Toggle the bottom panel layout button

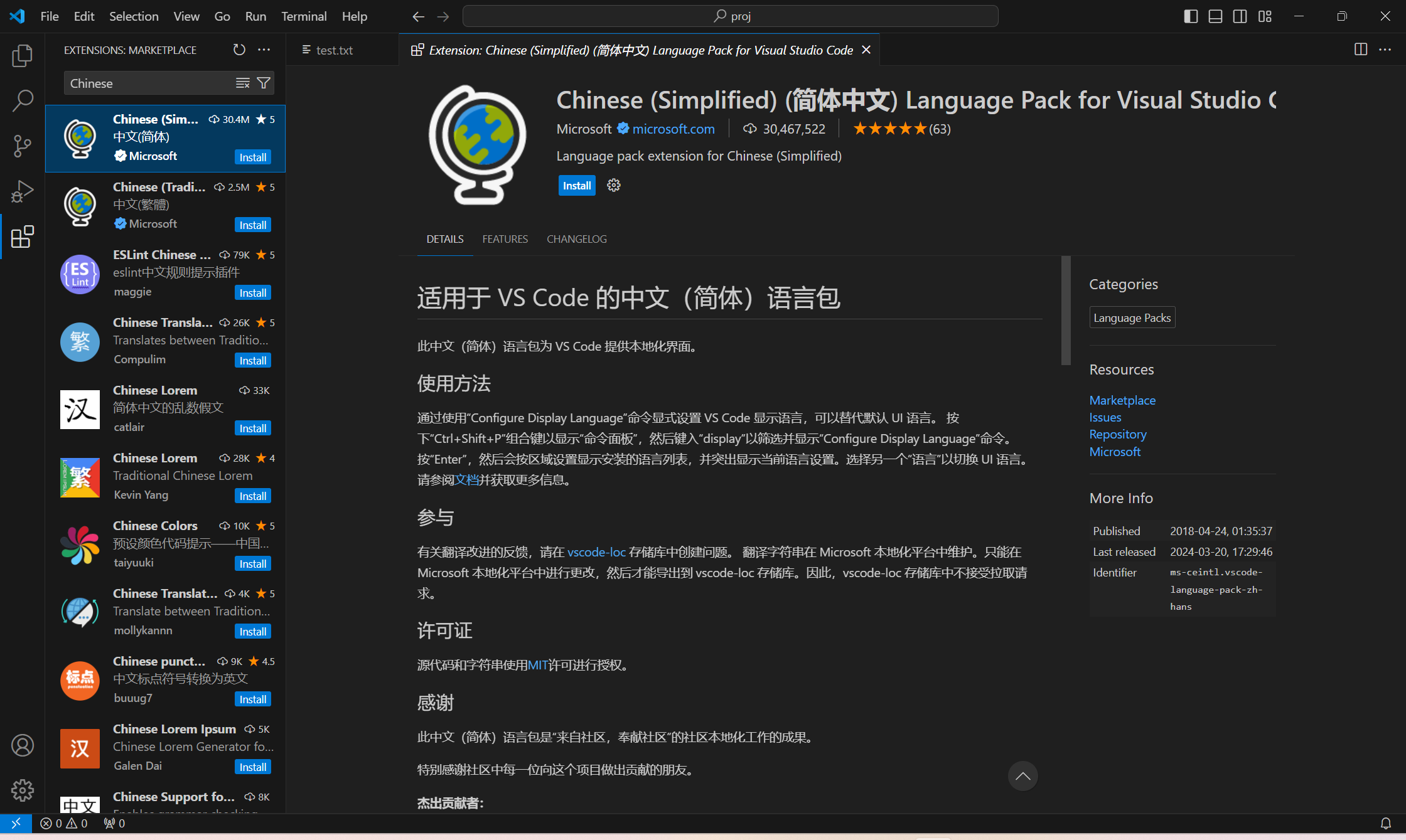(1215, 16)
